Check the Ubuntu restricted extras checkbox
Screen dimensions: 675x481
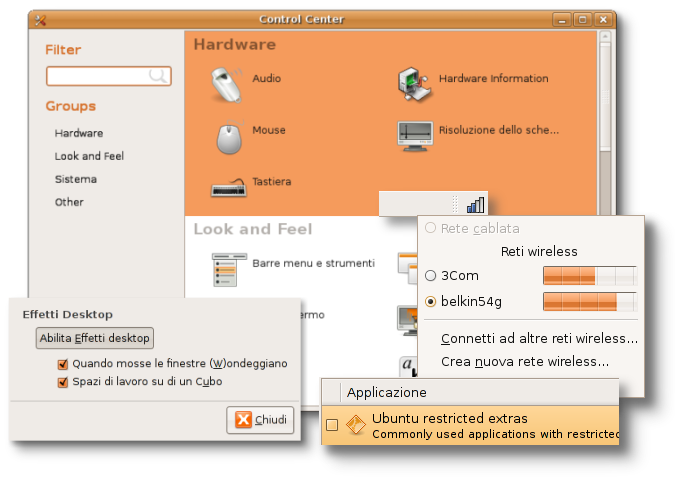[x=332, y=426]
